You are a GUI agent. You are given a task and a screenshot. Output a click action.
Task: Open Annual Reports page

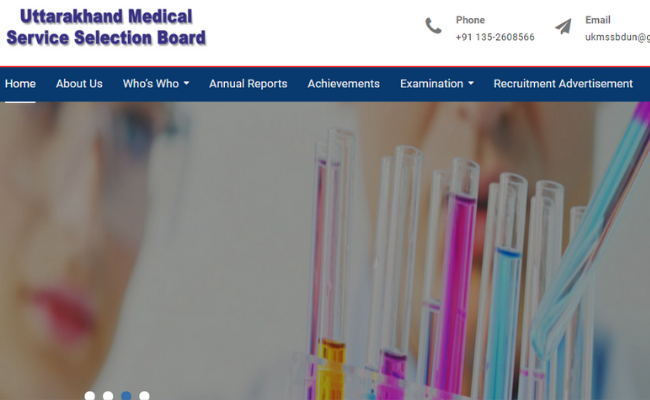click(248, 83)
